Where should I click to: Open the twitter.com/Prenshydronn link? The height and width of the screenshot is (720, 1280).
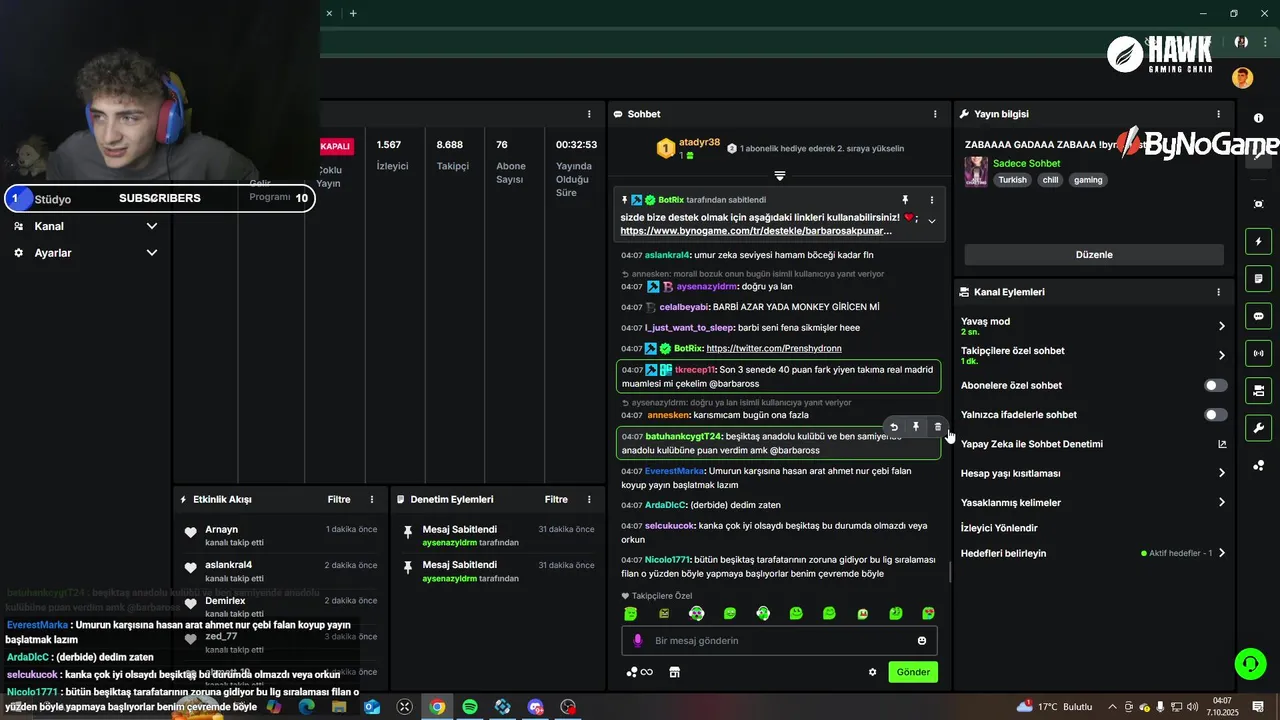(774, 348)
